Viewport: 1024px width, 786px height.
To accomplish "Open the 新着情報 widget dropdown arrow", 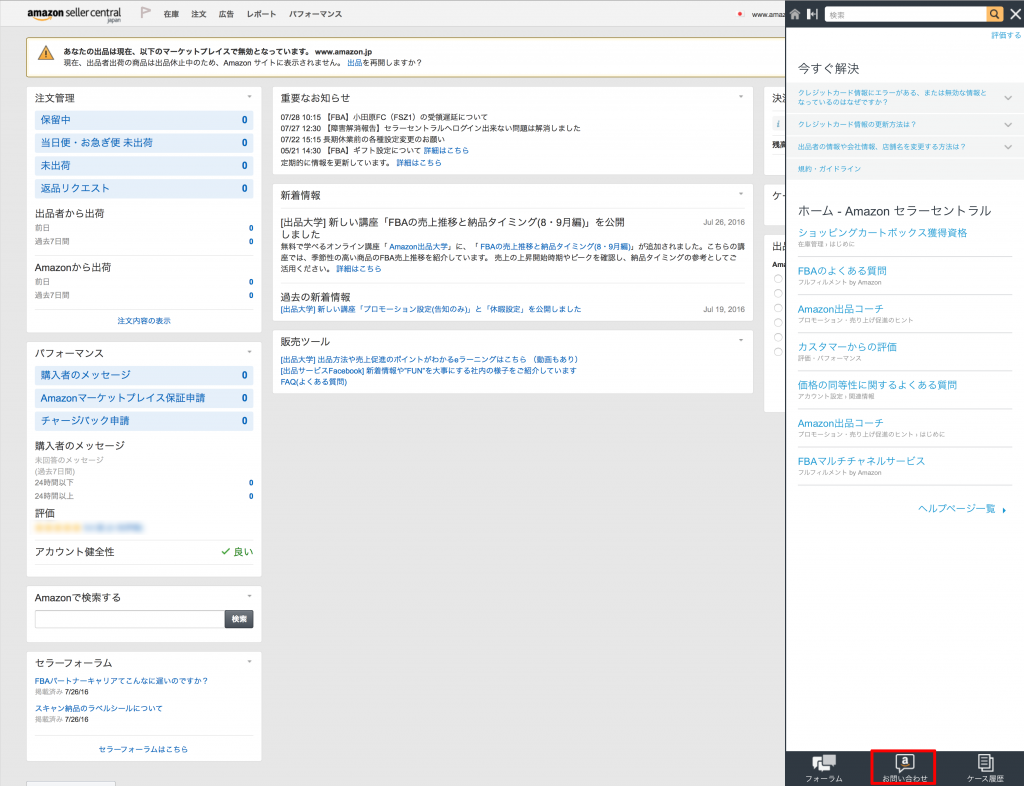I will (x=741, y=194).
